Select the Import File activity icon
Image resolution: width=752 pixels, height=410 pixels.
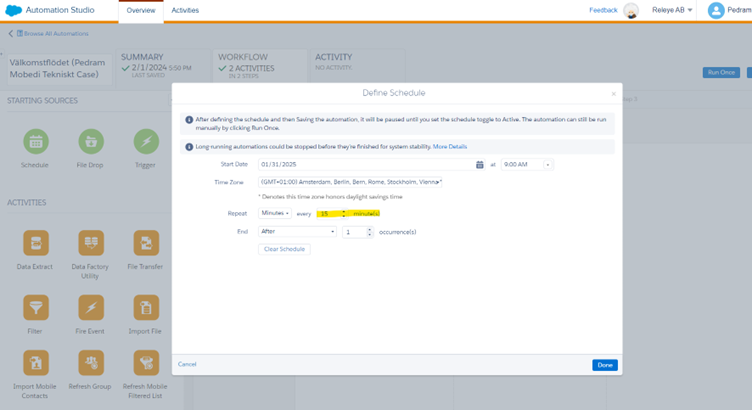(146, 306)
